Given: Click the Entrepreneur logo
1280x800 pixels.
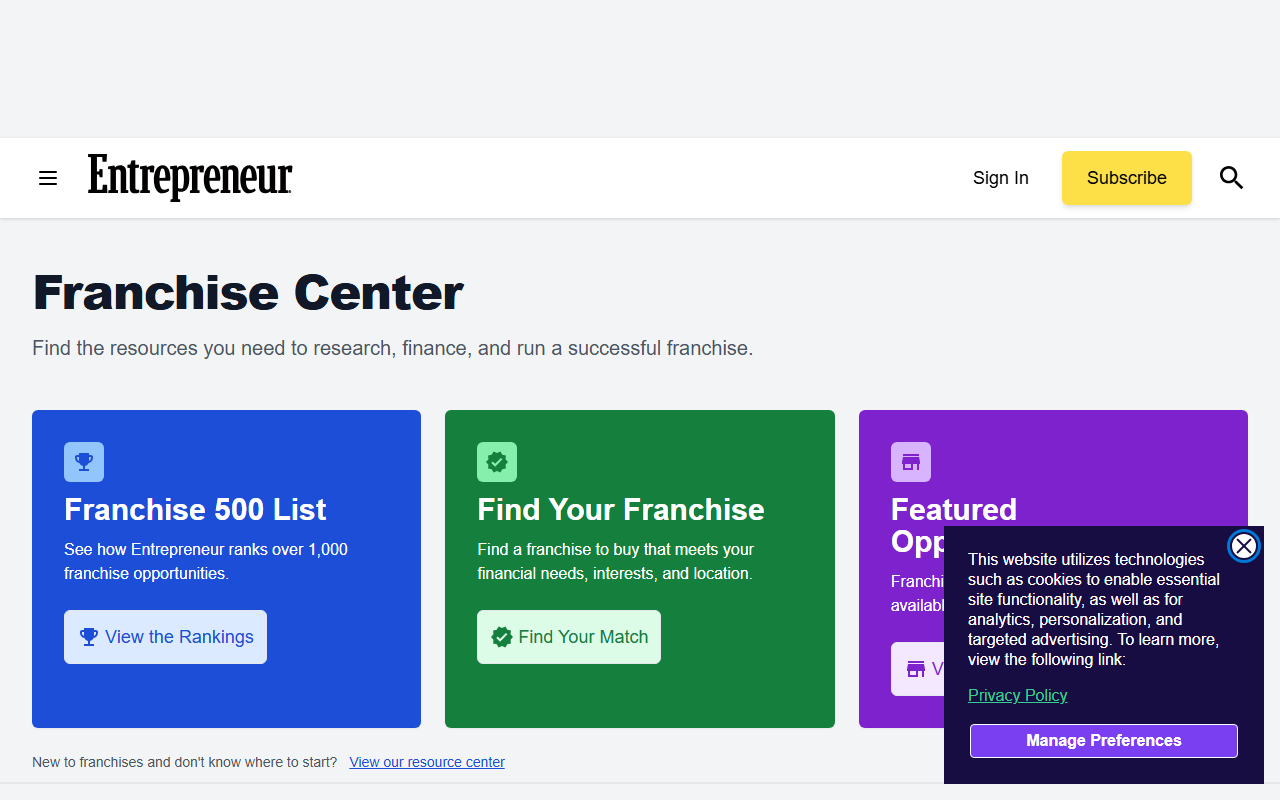Looking at the screenshot, I should click(x=190, y=178).
